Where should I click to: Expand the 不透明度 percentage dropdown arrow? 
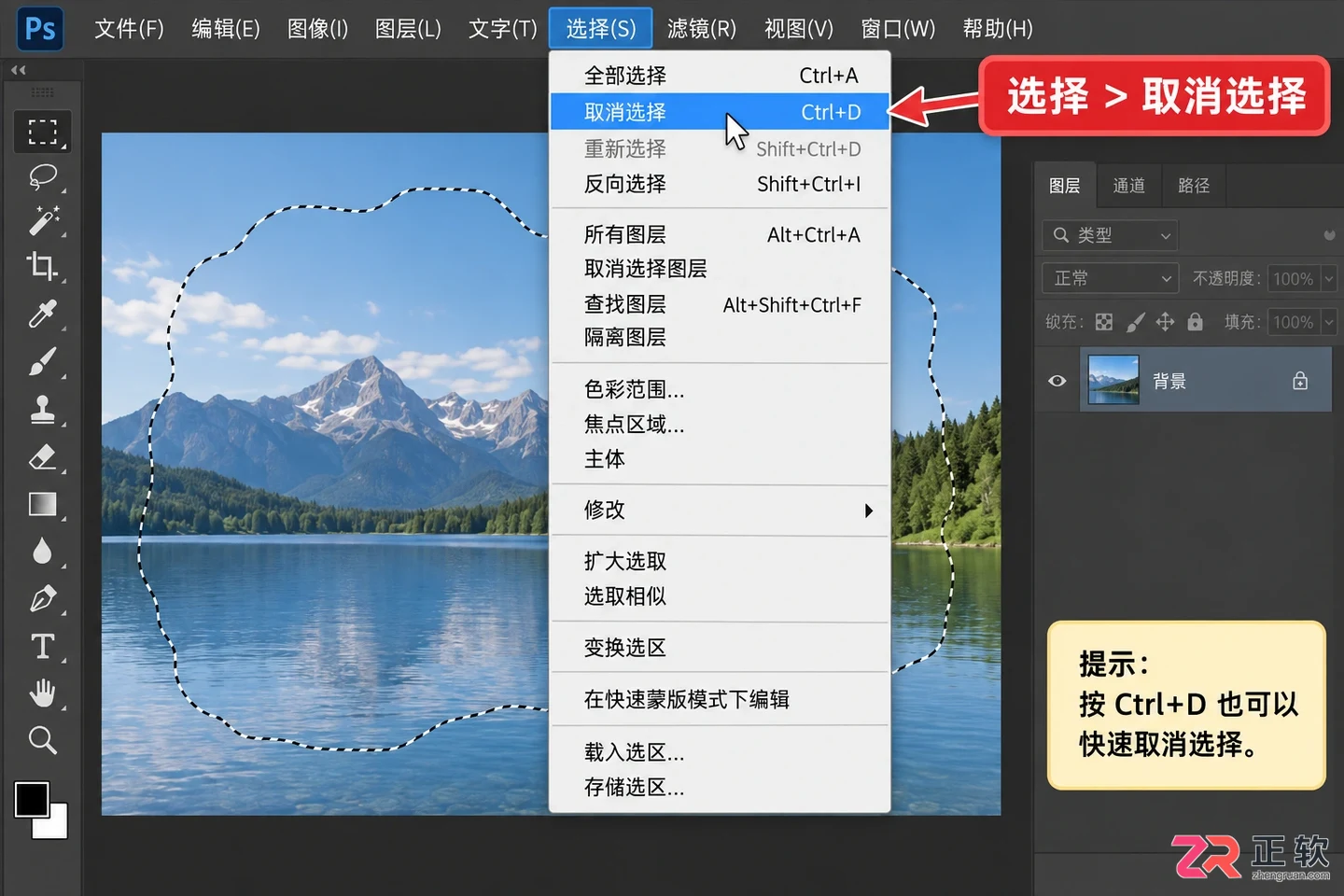[x=1329, y=278]
